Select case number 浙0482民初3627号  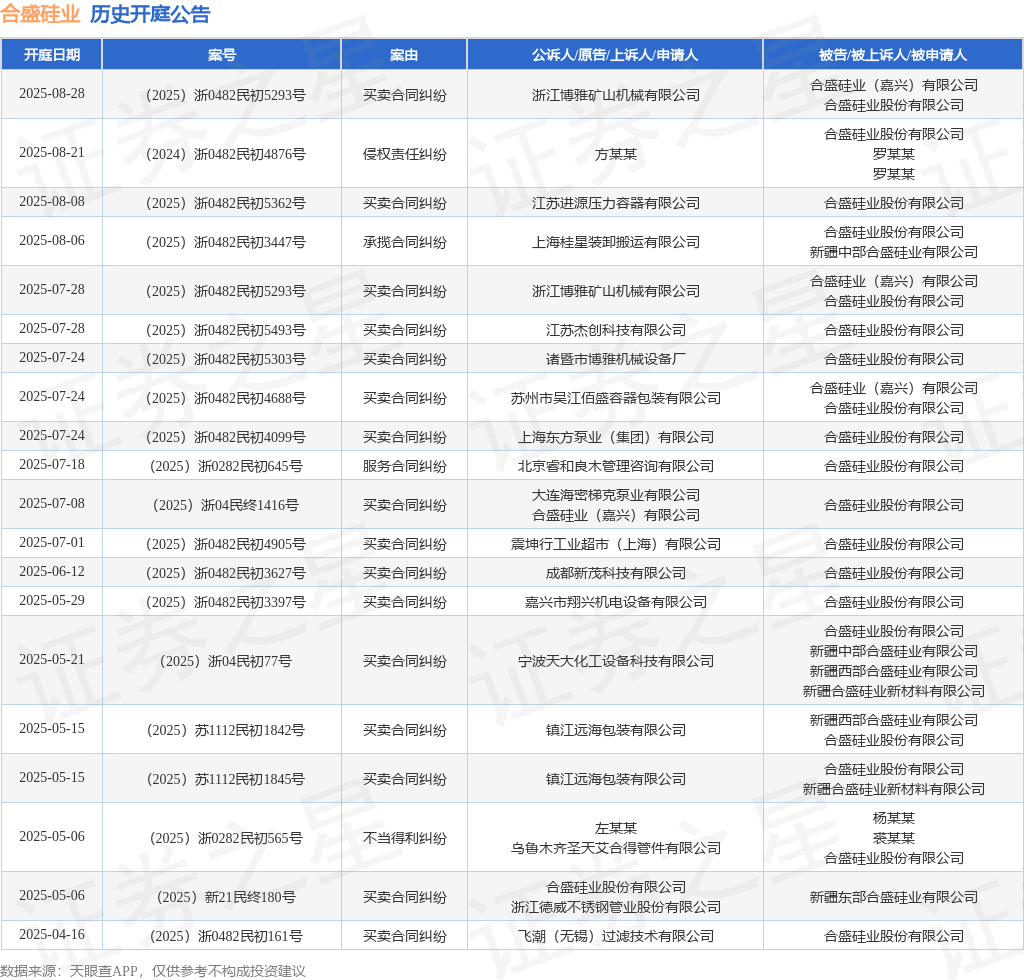click(x=225, y=573)
